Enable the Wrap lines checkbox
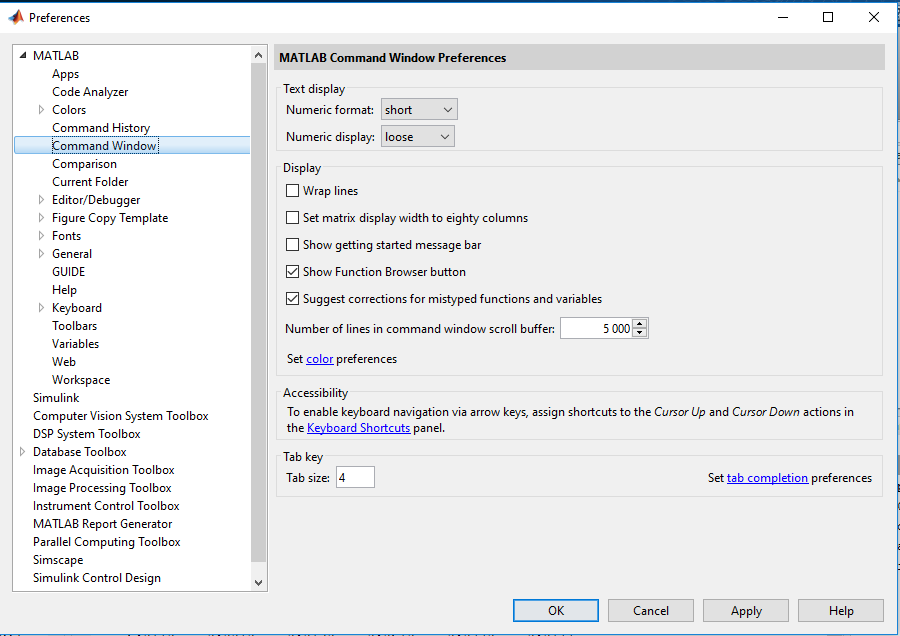Viewport: 900px width, 636px height. [293, 191]
